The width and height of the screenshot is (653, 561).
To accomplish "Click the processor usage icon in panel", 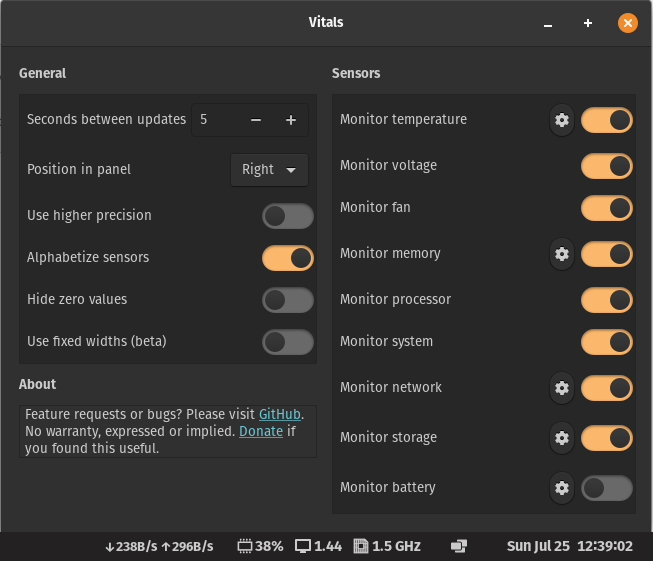I will coord(245,546).
